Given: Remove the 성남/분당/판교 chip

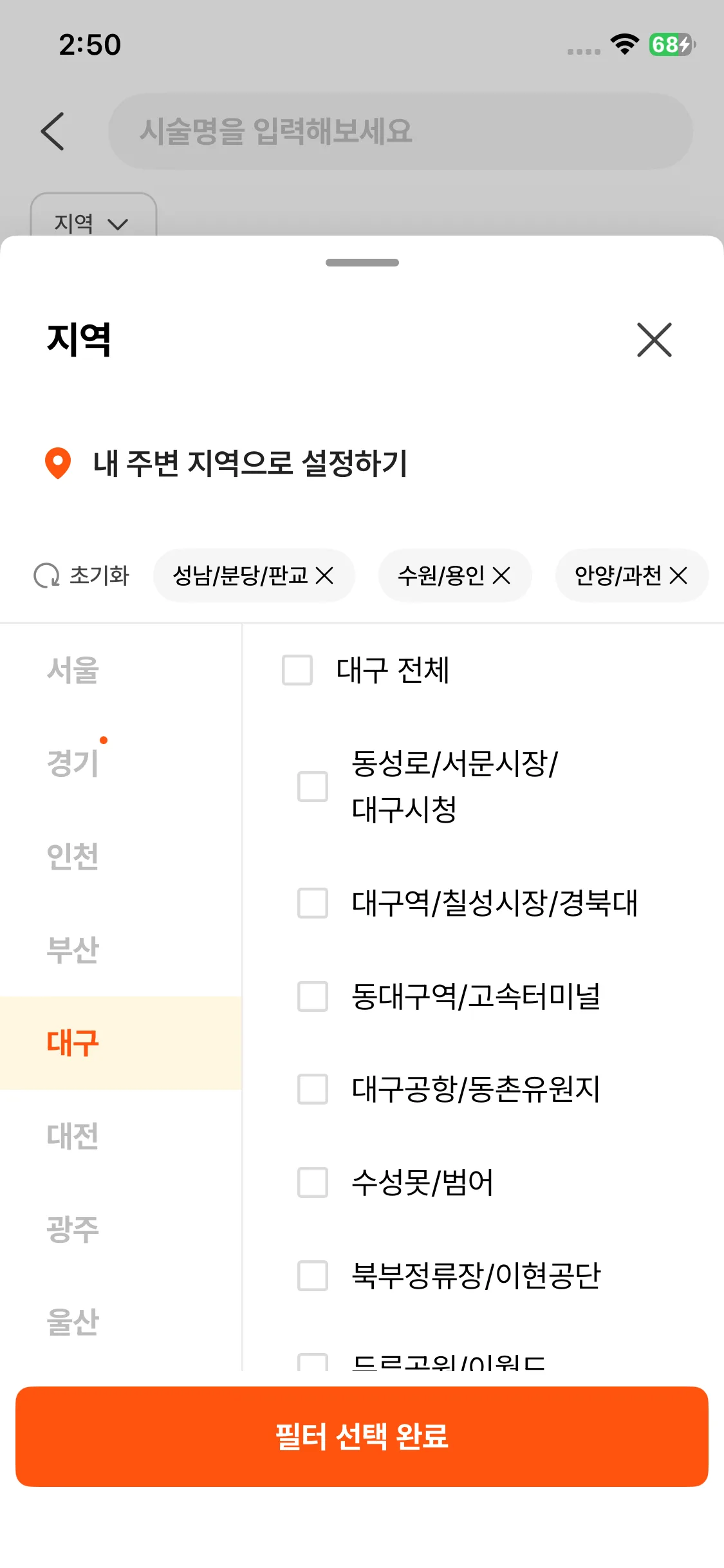Looking at the screenshot, I should (x=325, y=575).
